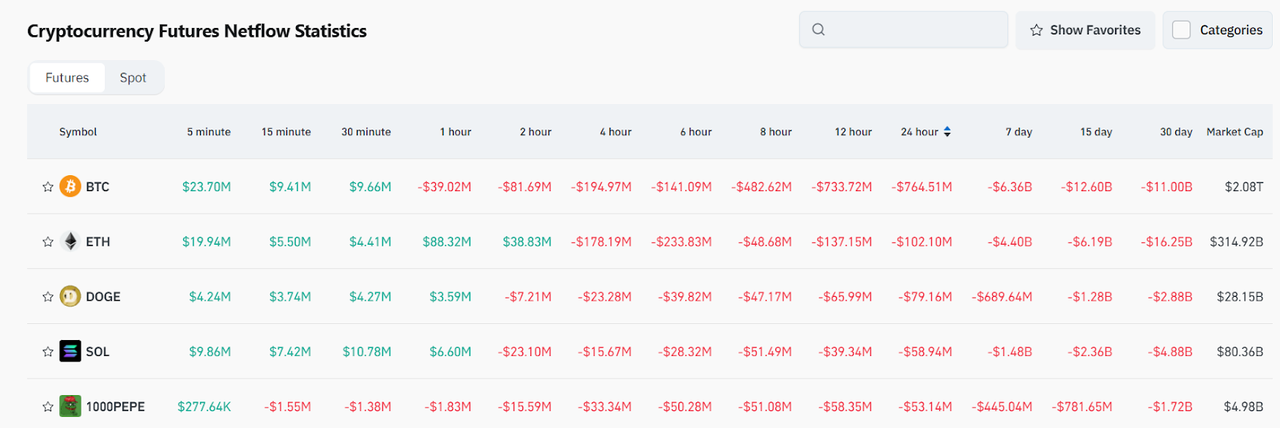This screenshot has height=428, width=1280.
Task: Add 1000PEPE to favorites via star
Action: coord(47,407)
